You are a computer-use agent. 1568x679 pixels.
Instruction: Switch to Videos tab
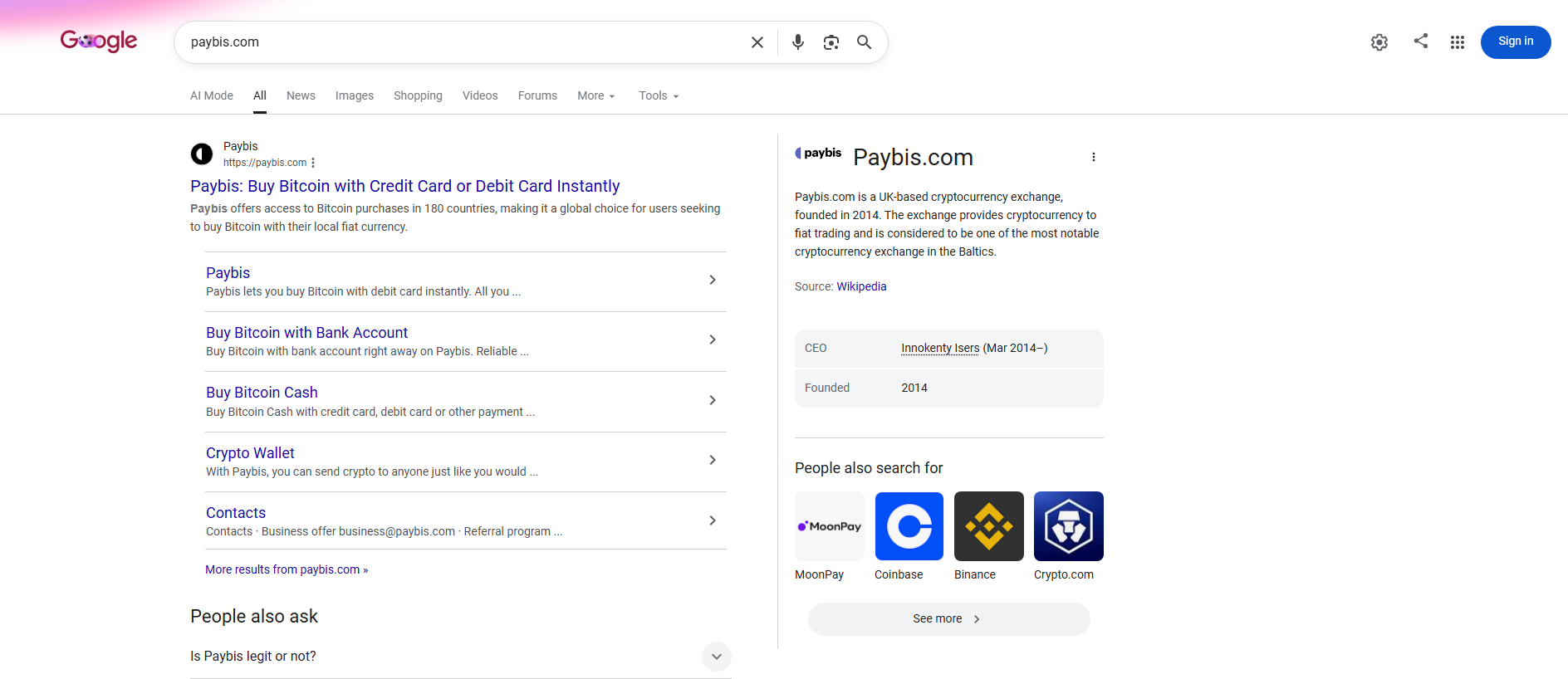480,95
